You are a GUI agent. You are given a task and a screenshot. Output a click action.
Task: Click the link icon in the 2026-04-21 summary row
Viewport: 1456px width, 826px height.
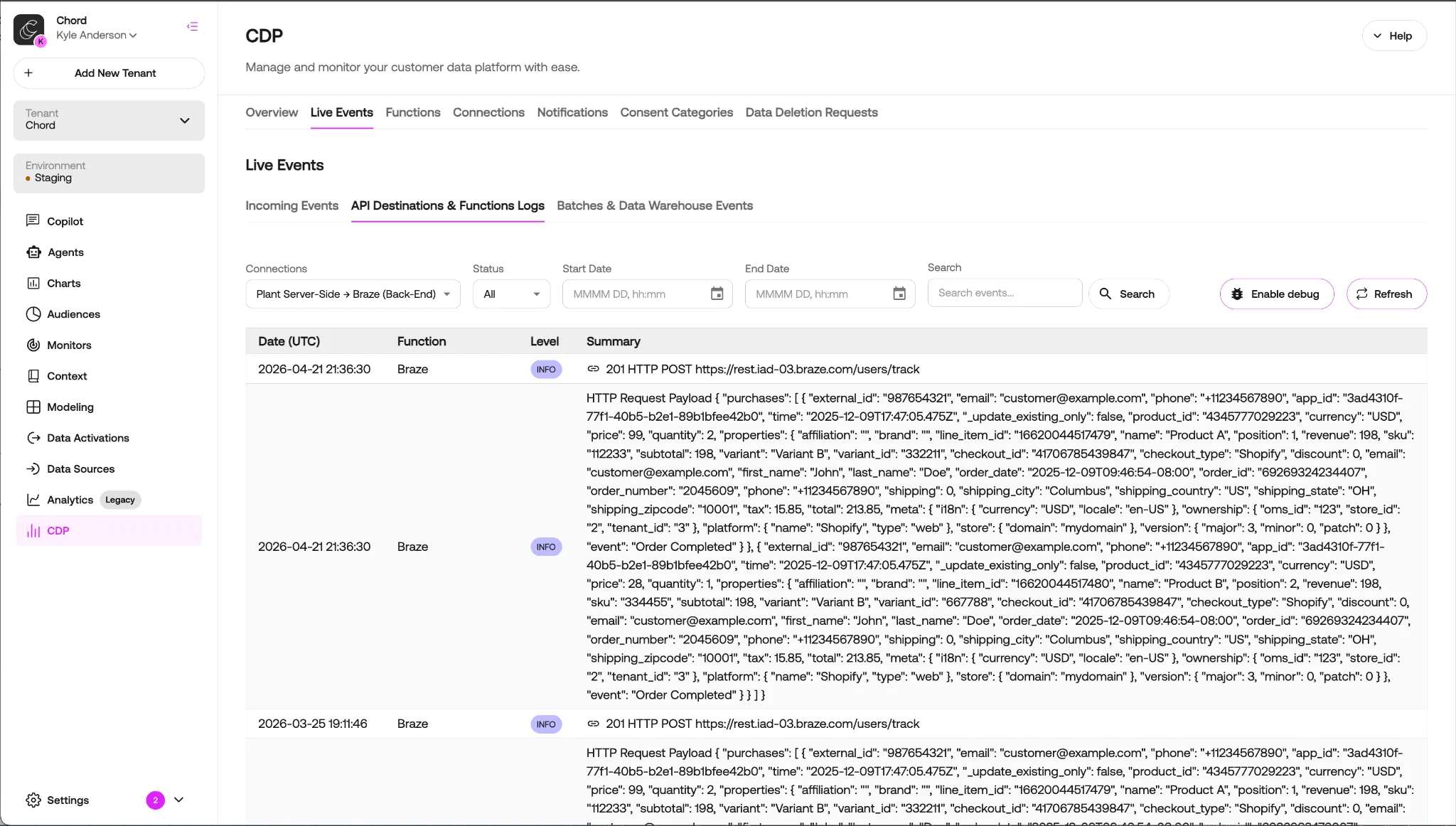coord(593,369)
